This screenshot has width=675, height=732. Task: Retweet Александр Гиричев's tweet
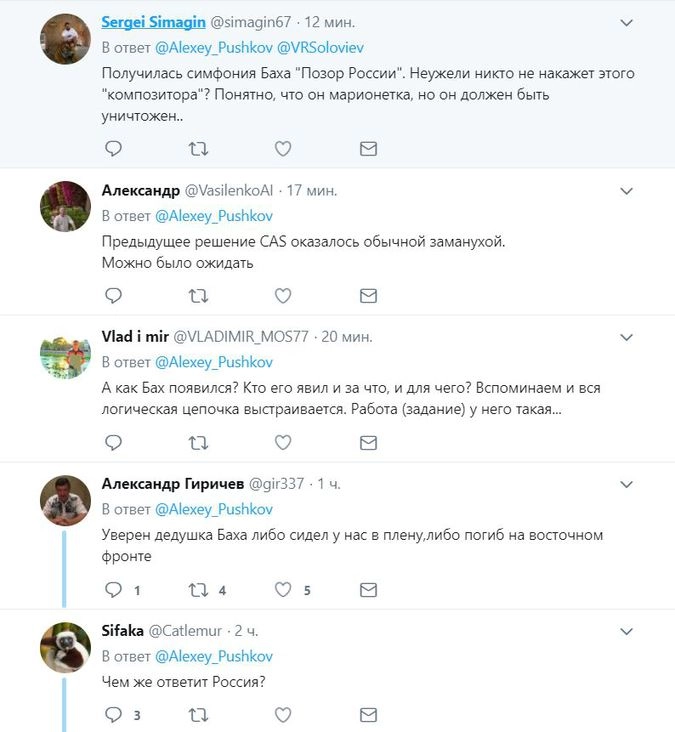point(198,589)
